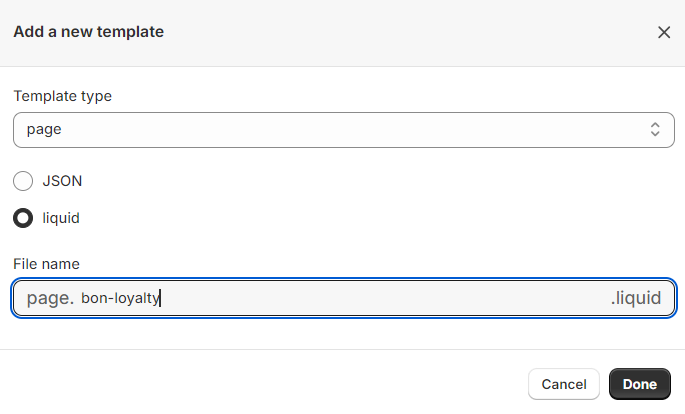Viewport: 685px width, 414px height.
Task: Click the 'page.' prefix in File name field
Action: click(50, 298)
